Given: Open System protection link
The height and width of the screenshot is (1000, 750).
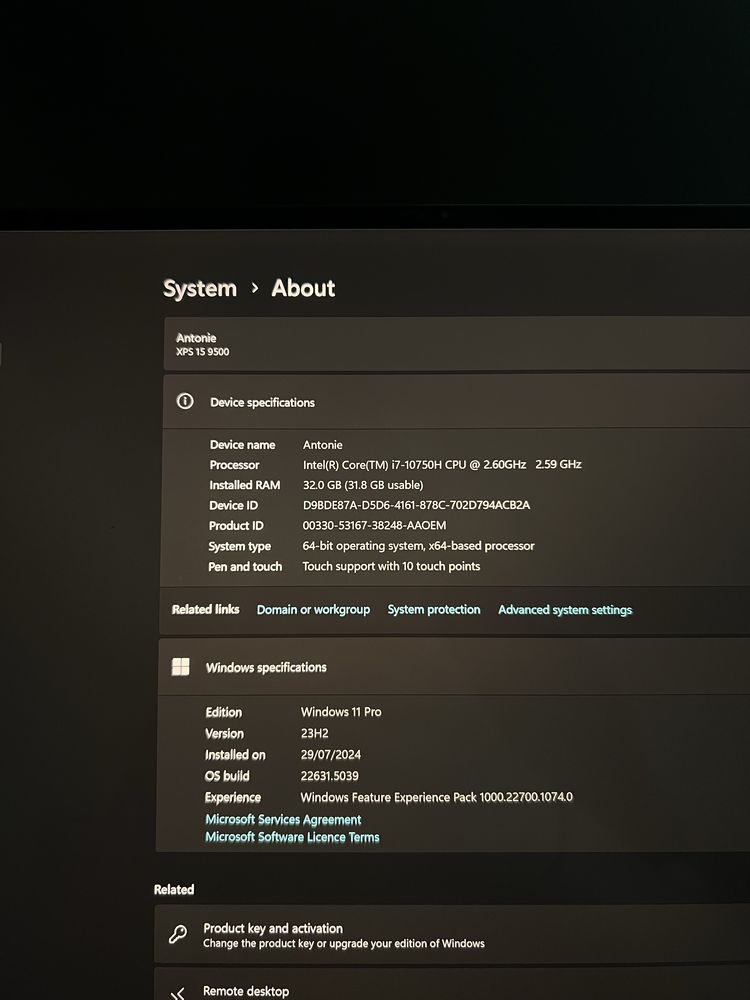Looking at the screenshot, I should click(x=434, y=610).
